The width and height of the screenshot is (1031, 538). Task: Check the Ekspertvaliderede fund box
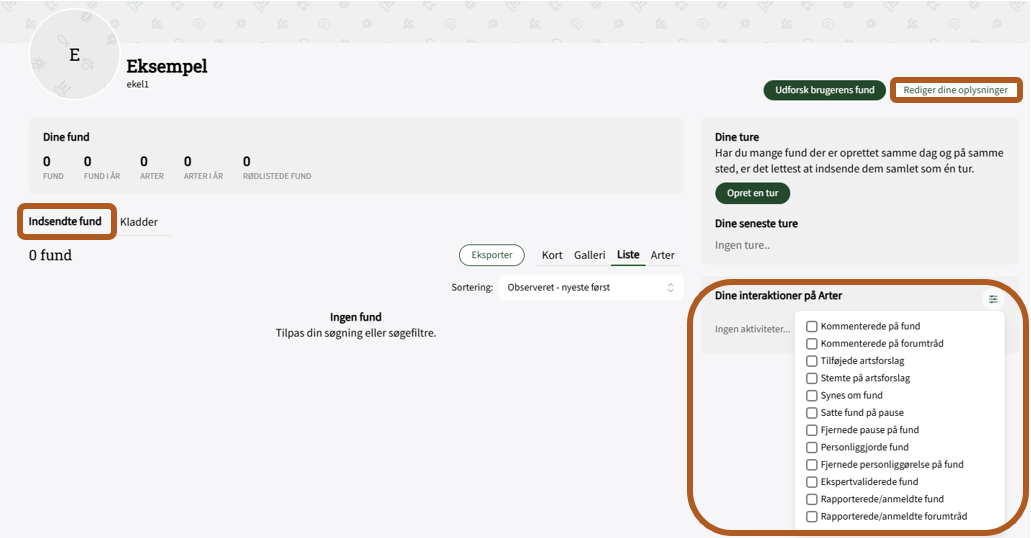[x=812, y=482]
